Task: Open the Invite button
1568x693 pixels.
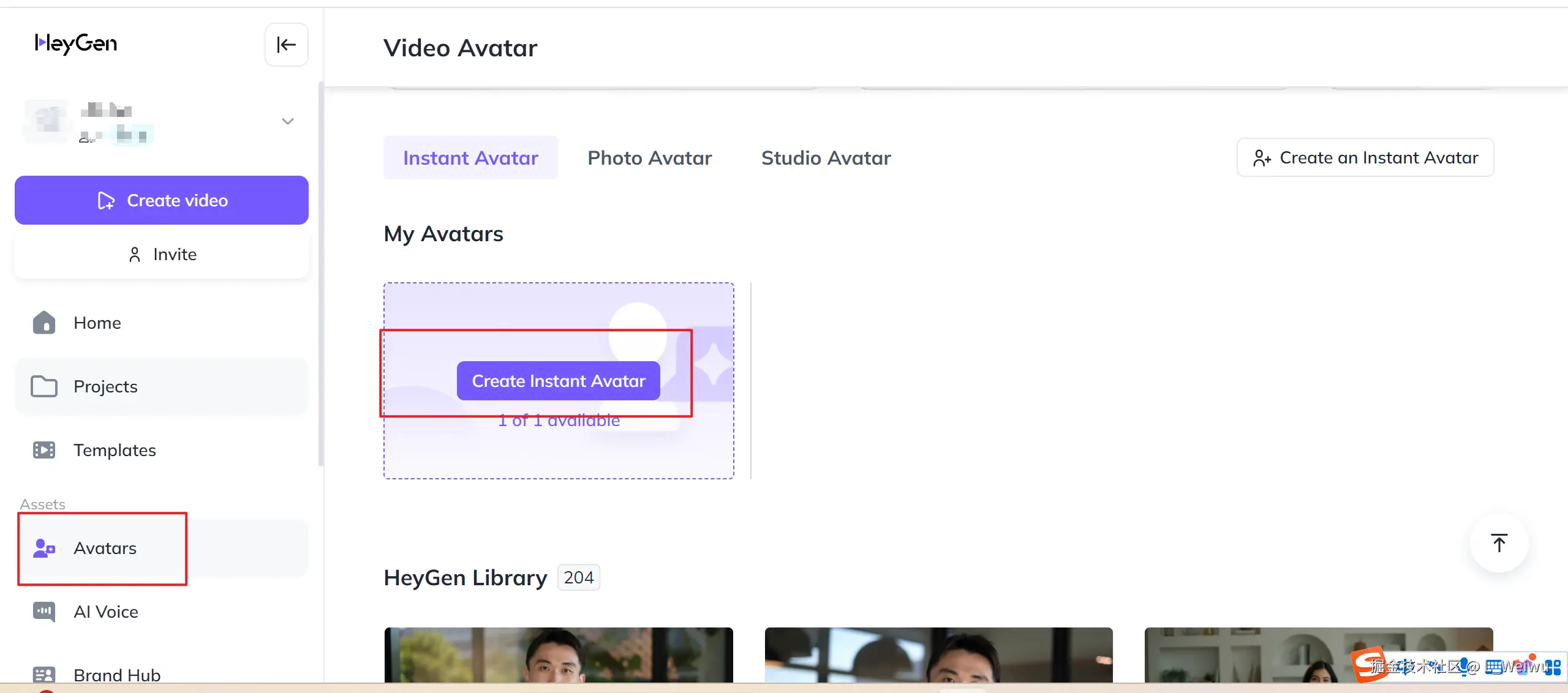Action: 162,254
